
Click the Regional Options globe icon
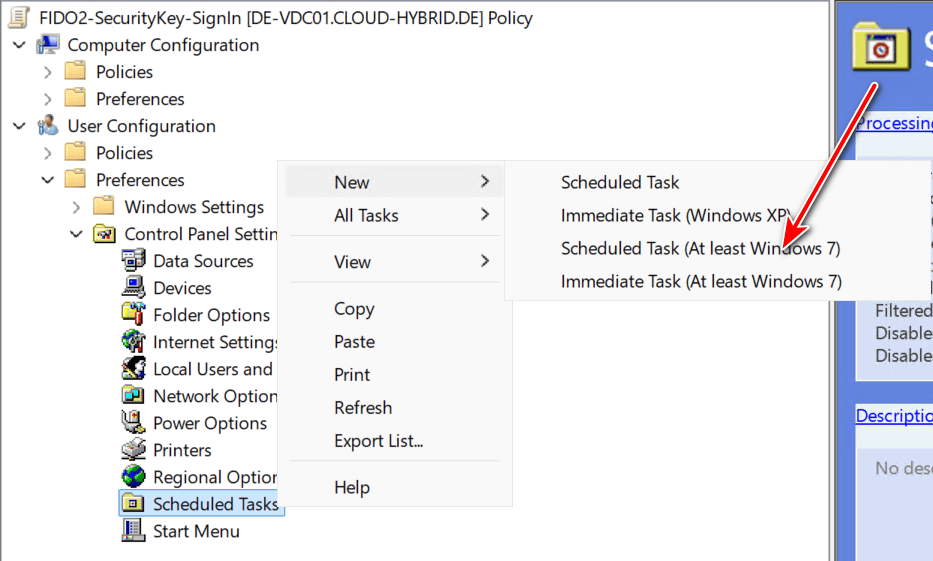(x=133, y=477)
